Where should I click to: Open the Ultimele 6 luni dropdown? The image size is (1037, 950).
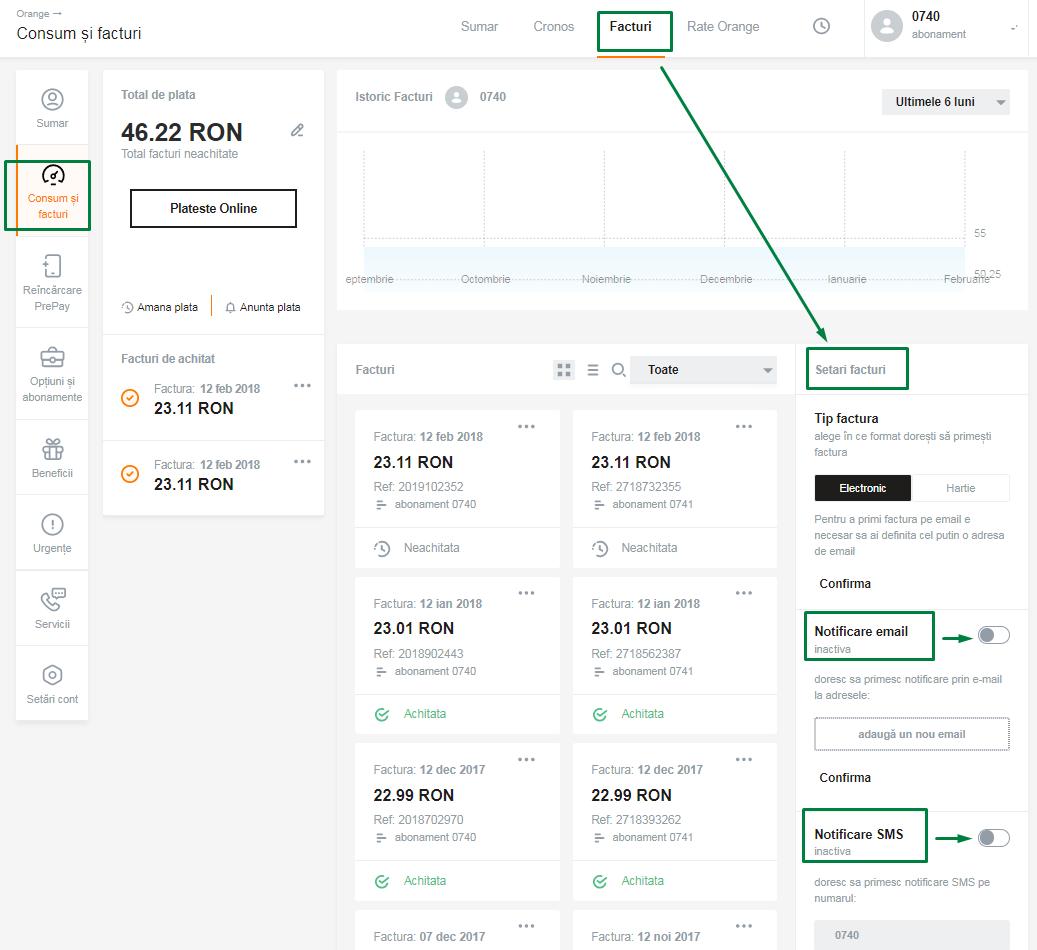(945, 102)
